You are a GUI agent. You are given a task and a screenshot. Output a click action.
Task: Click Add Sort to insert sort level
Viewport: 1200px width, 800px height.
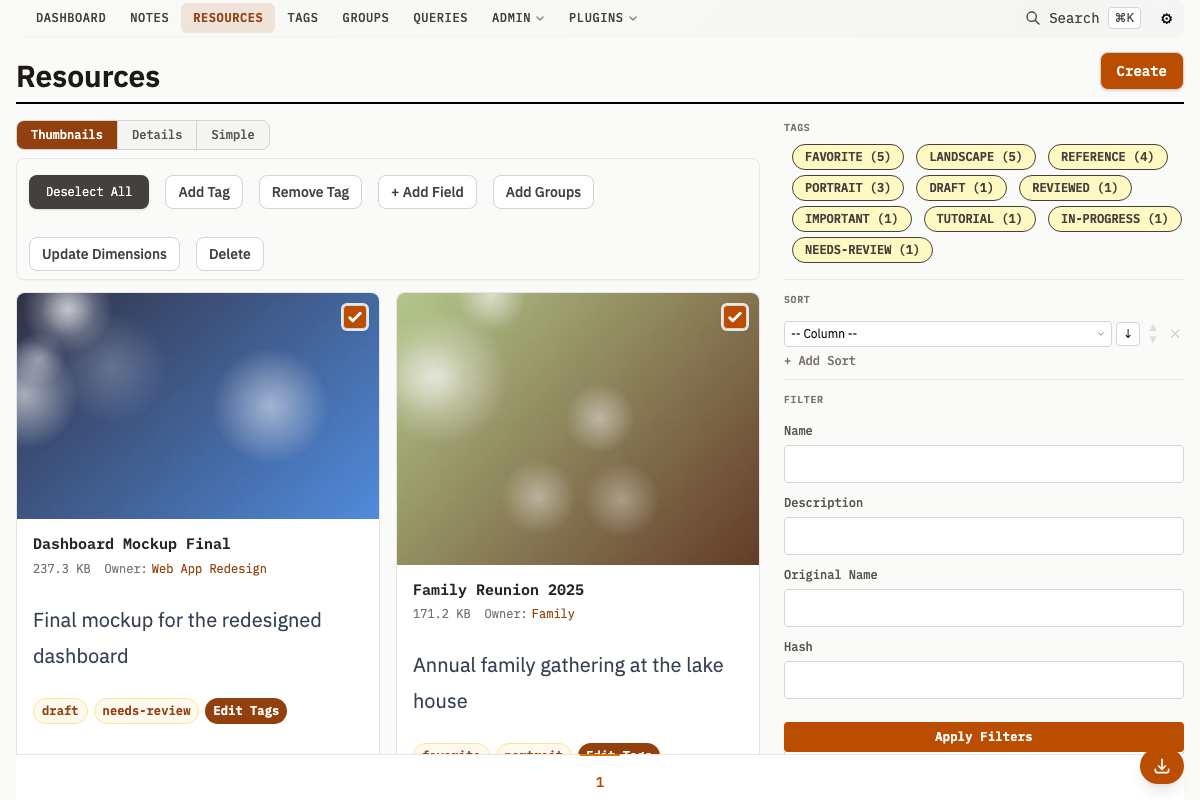820,360
